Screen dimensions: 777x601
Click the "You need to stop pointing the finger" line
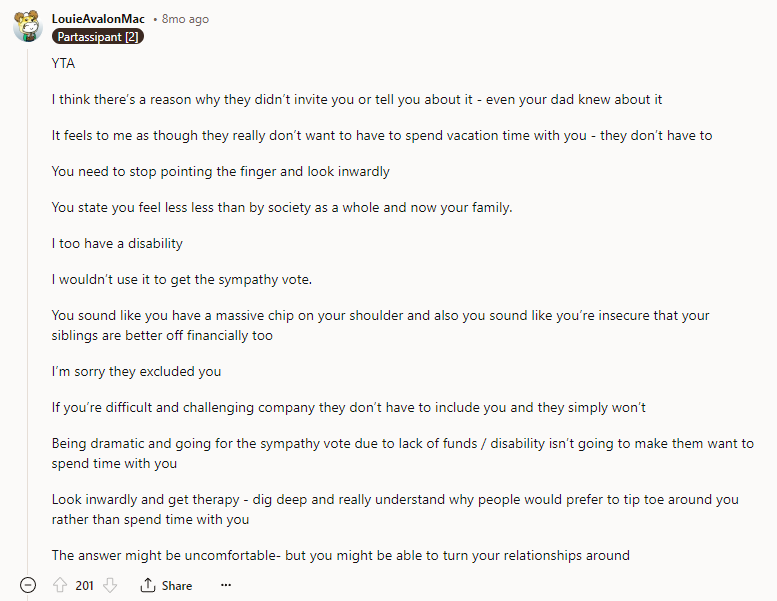click(220, 171)
